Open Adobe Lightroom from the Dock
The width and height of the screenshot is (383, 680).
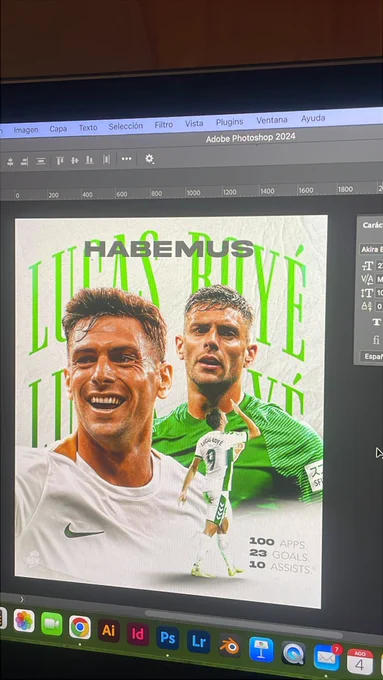[x=198, y=641]
